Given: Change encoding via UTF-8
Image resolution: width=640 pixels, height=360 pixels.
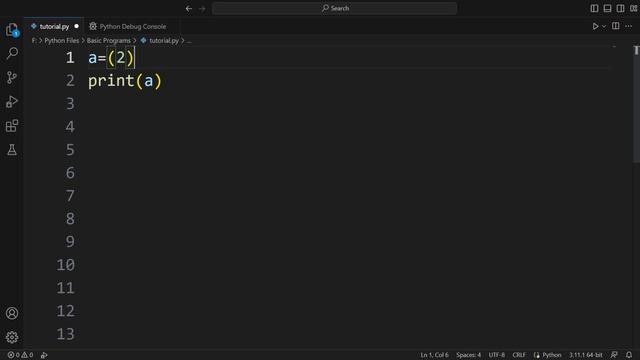Looking at the screenshot, I should pyautogui.click(x=497, y=355).
